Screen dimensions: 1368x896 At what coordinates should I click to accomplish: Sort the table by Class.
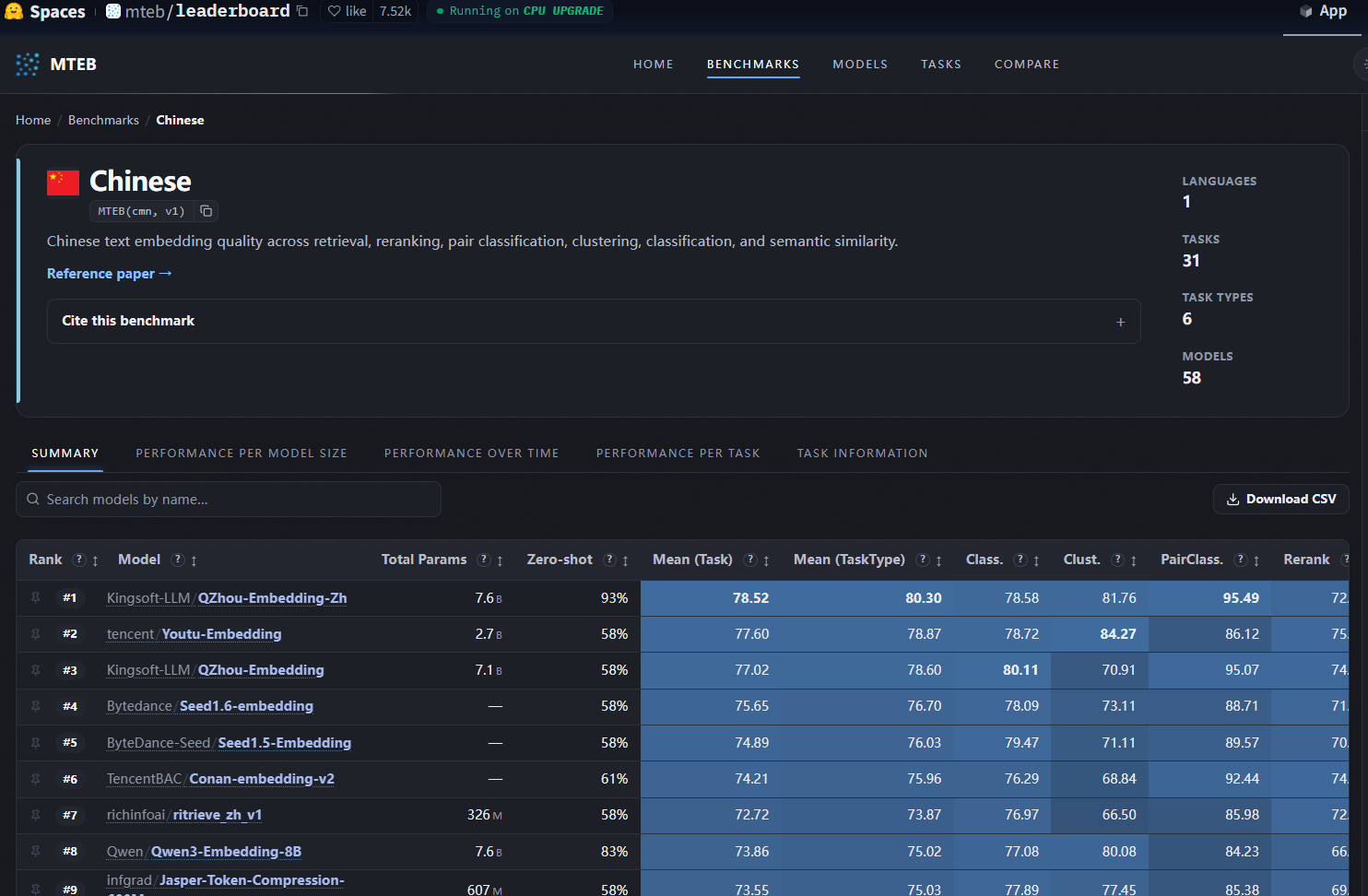pos(1036,560)
